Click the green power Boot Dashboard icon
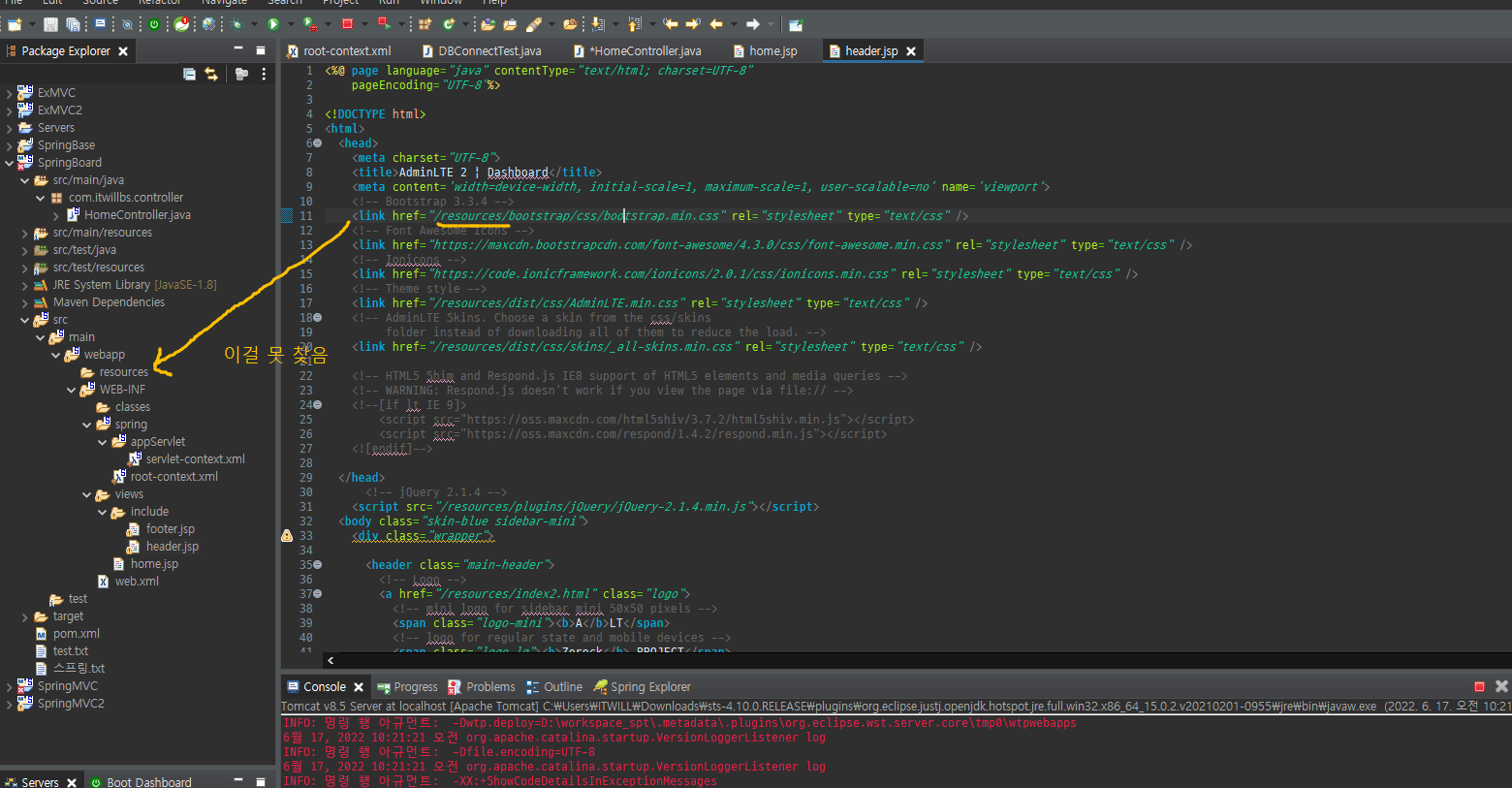This screenshot has width=1512, height=788. pos(153,24)
